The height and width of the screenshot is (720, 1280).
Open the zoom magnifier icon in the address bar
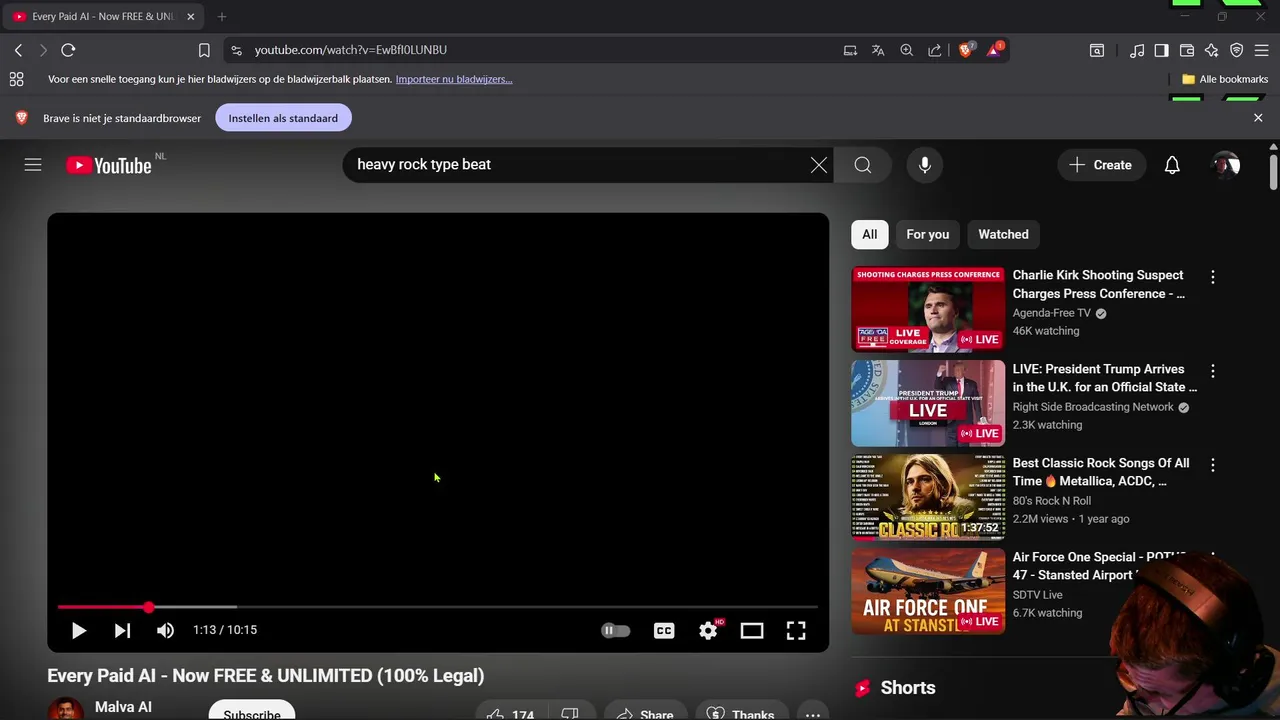pyautogui.click(x=906, y=50)
